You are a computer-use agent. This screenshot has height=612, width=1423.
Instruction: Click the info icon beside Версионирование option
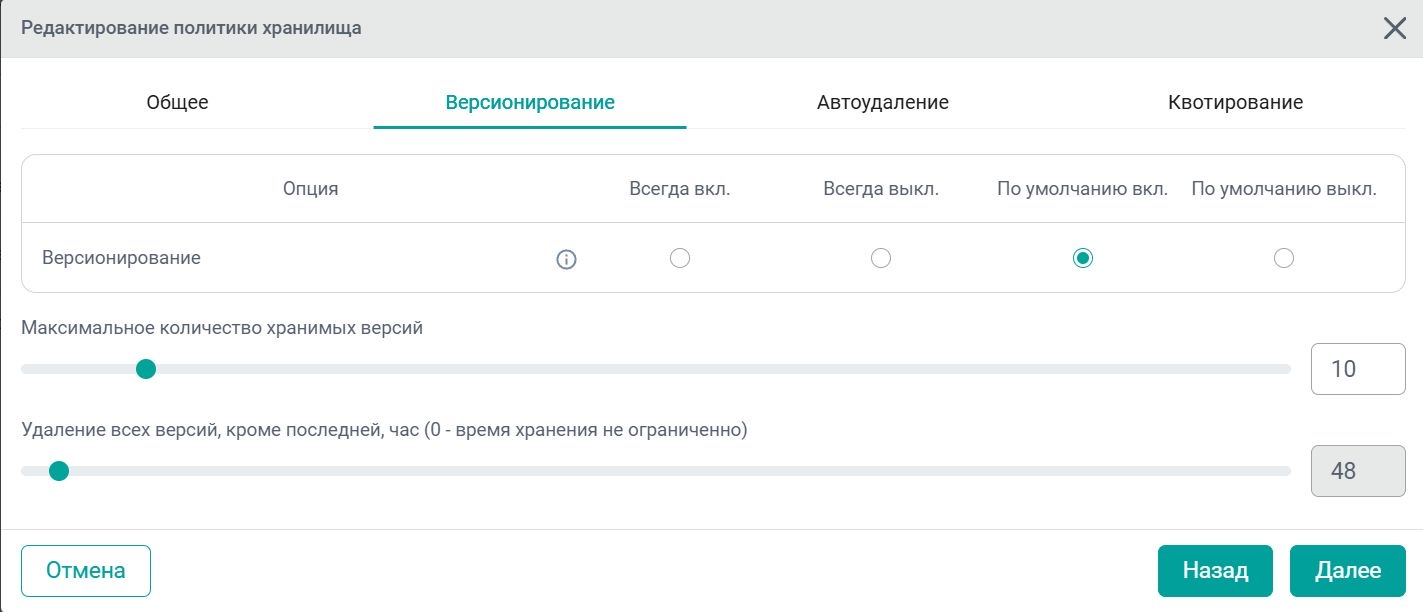566,260
